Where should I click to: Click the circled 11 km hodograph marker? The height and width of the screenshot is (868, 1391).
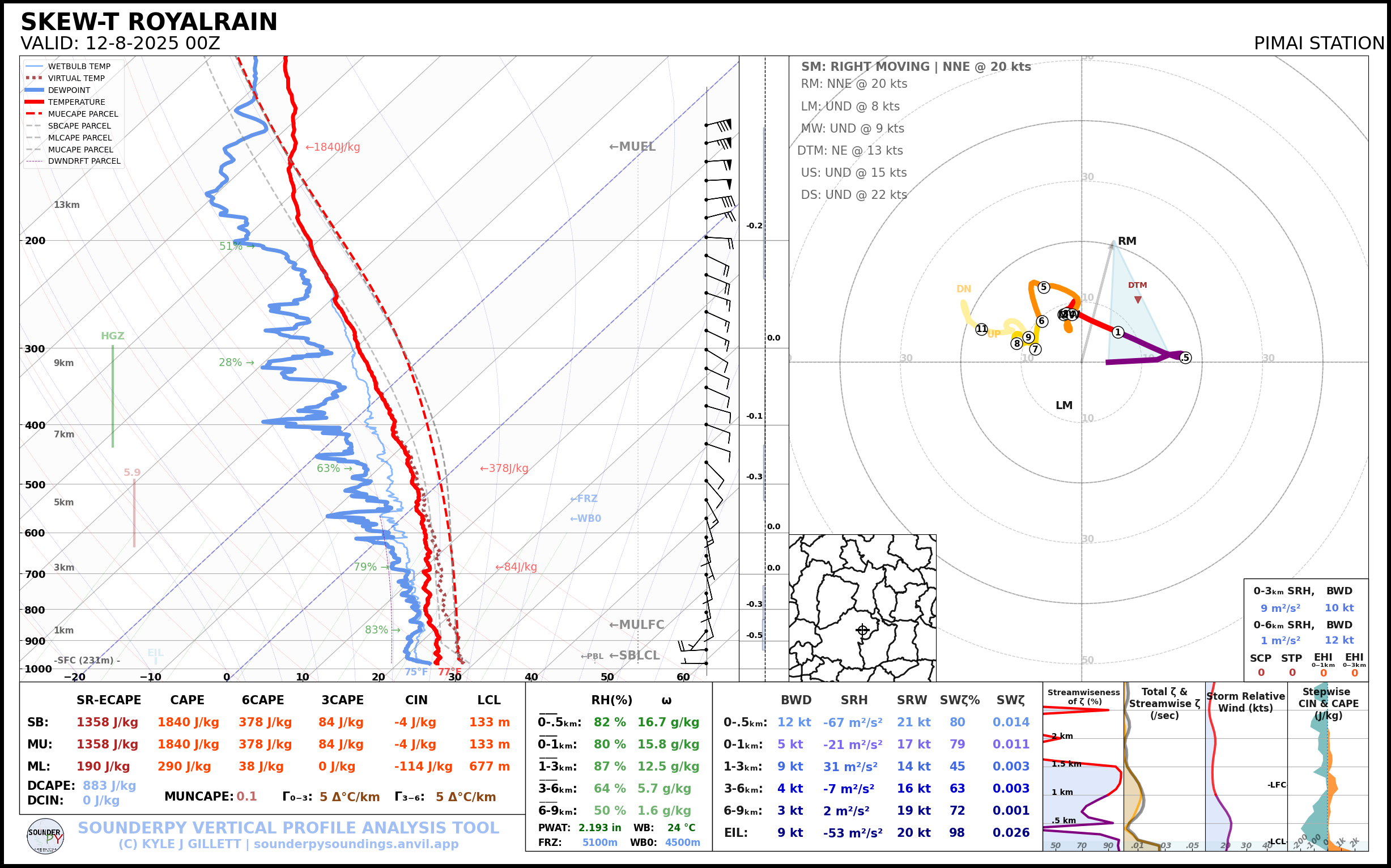coord(982,330)
